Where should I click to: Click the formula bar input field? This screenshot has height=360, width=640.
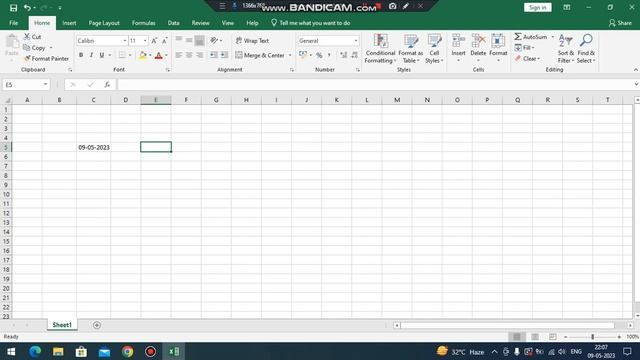point(376,84)
